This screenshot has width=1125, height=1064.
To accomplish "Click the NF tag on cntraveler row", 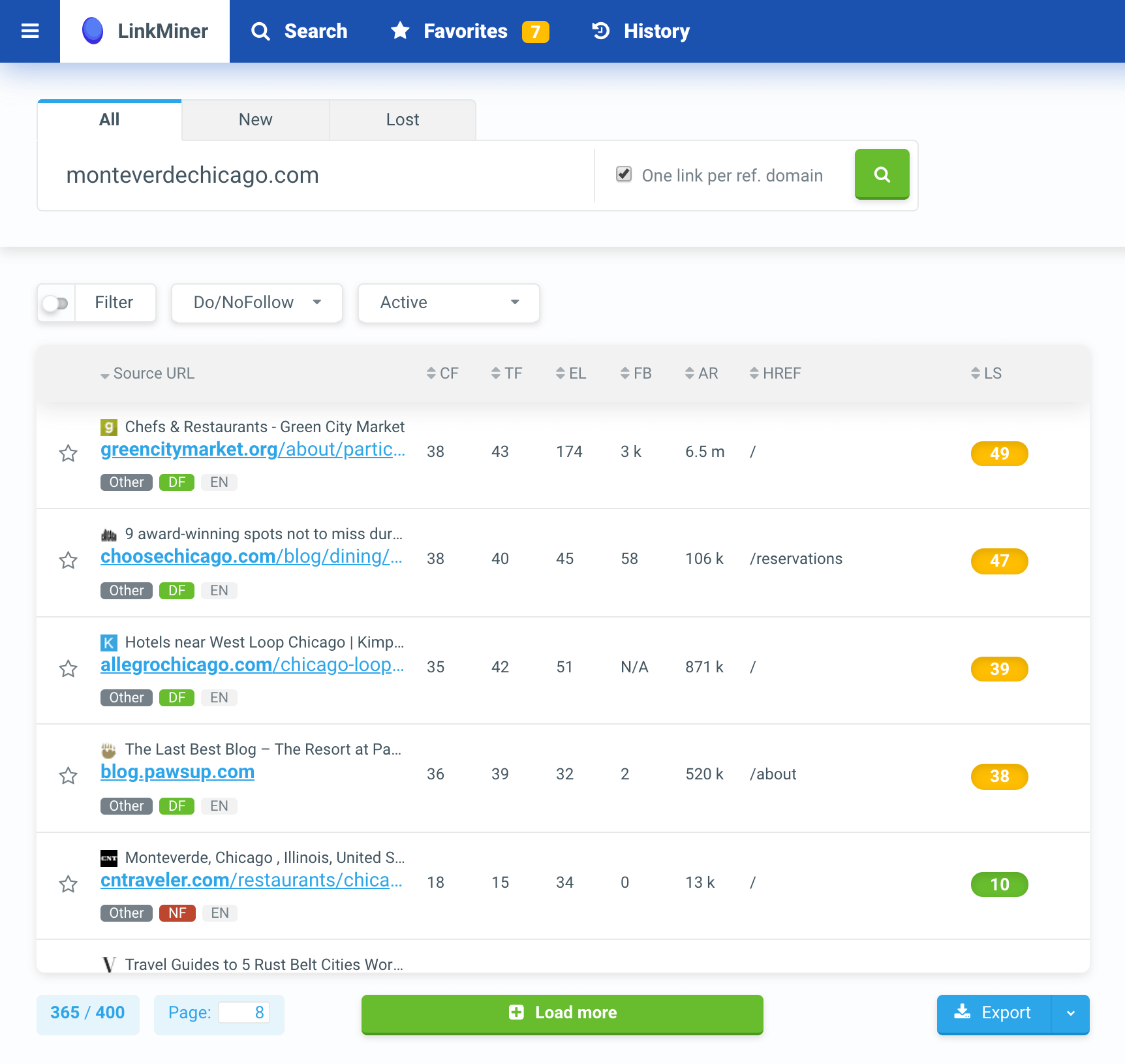I will 177,913.
